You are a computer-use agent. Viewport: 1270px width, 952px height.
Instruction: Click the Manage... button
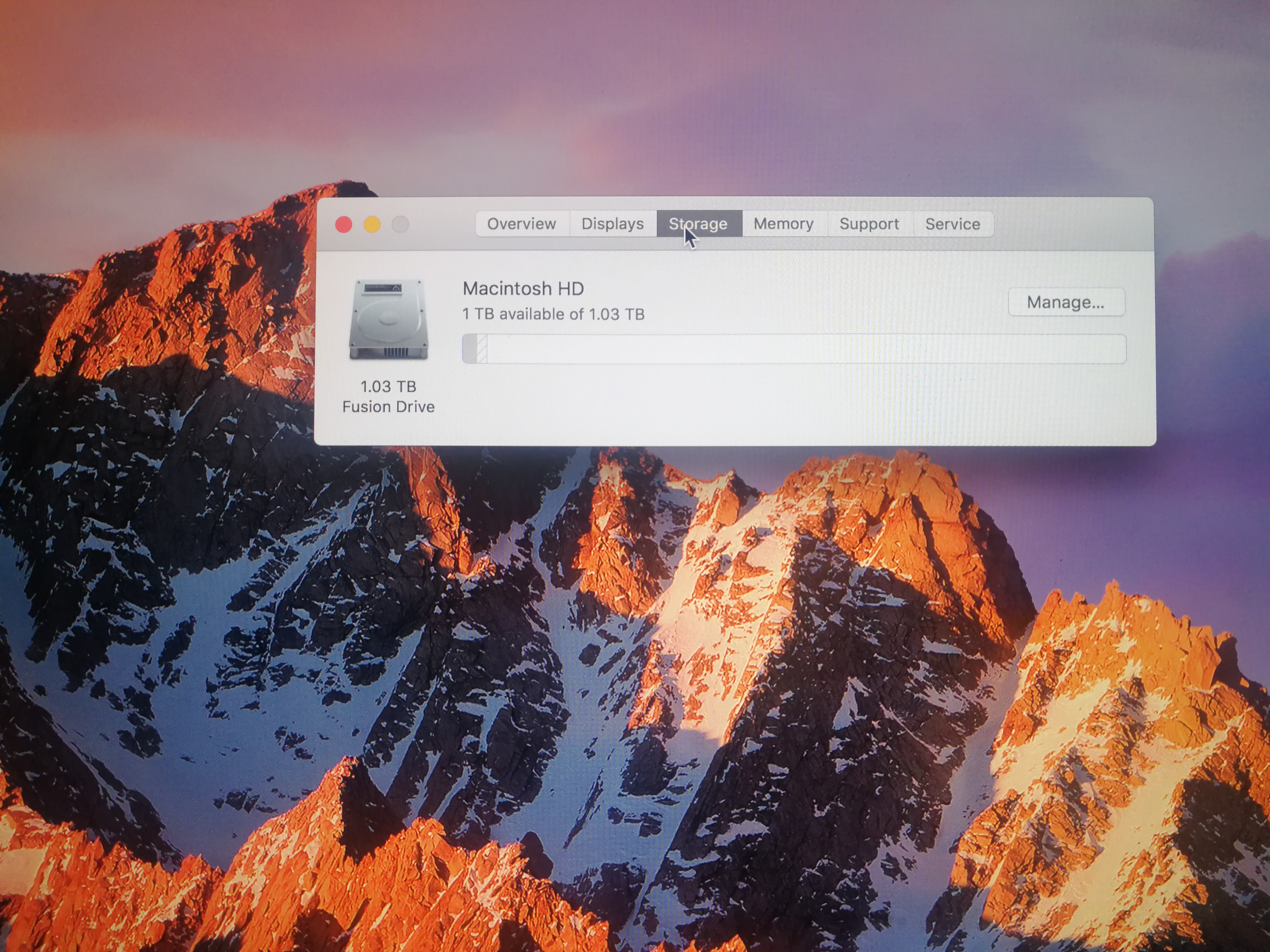click(1066, 302)
